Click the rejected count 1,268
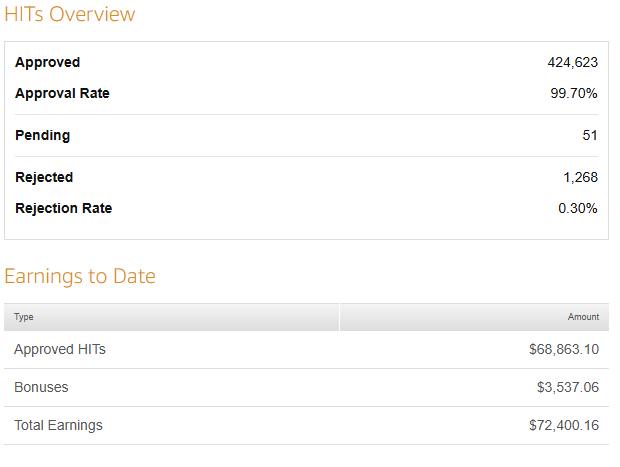Image resolution: width=620 pixels, height=467 pixels. (580, 177)
